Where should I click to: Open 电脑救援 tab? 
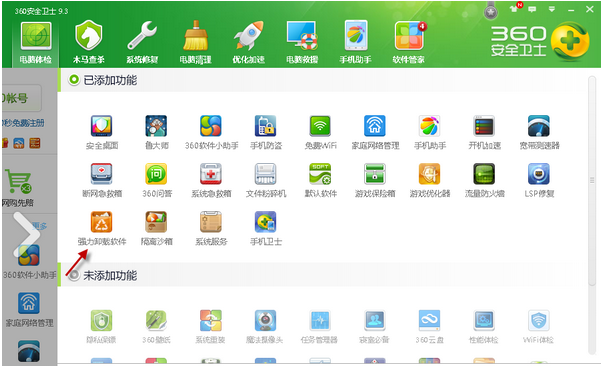pos(302,43)
